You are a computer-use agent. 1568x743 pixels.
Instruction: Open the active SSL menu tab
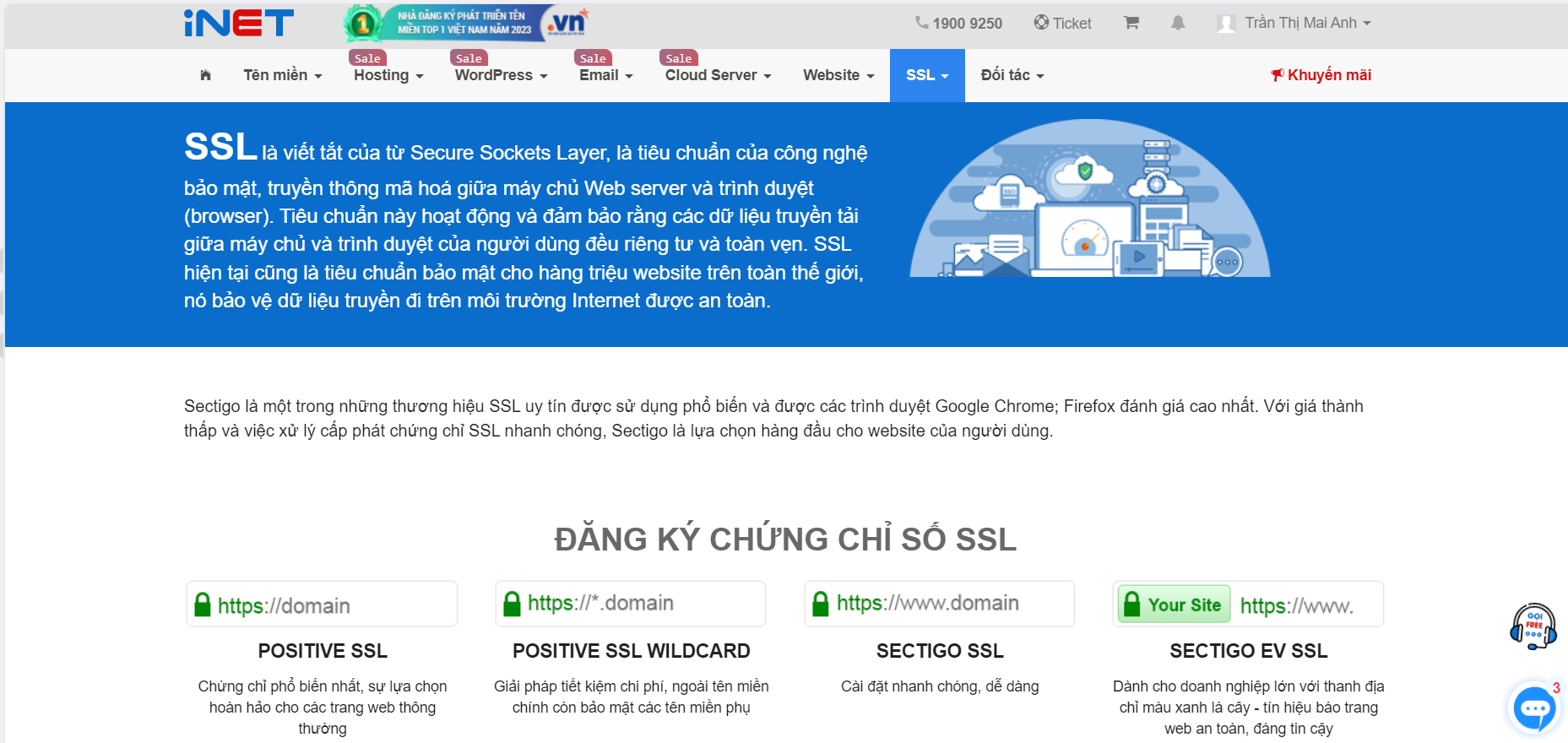(x=927, y=75)
